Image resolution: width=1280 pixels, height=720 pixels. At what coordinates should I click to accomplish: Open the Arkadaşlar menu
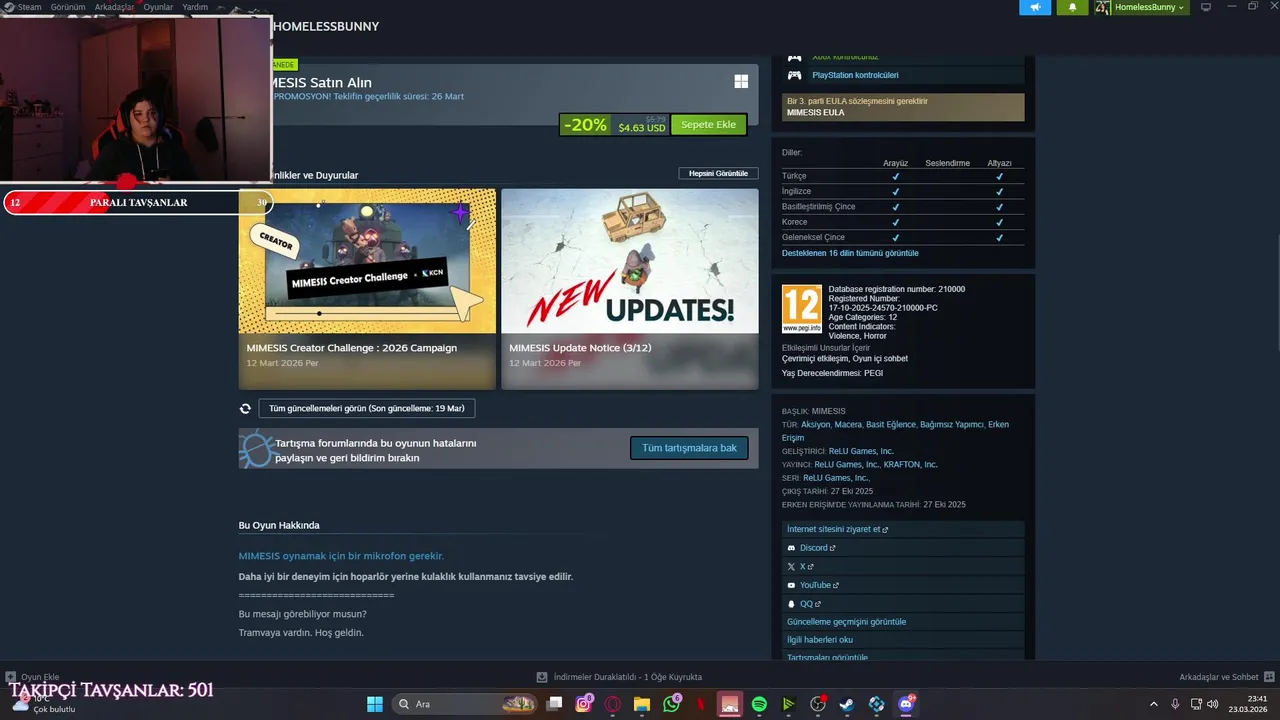(x=115, y=7)
